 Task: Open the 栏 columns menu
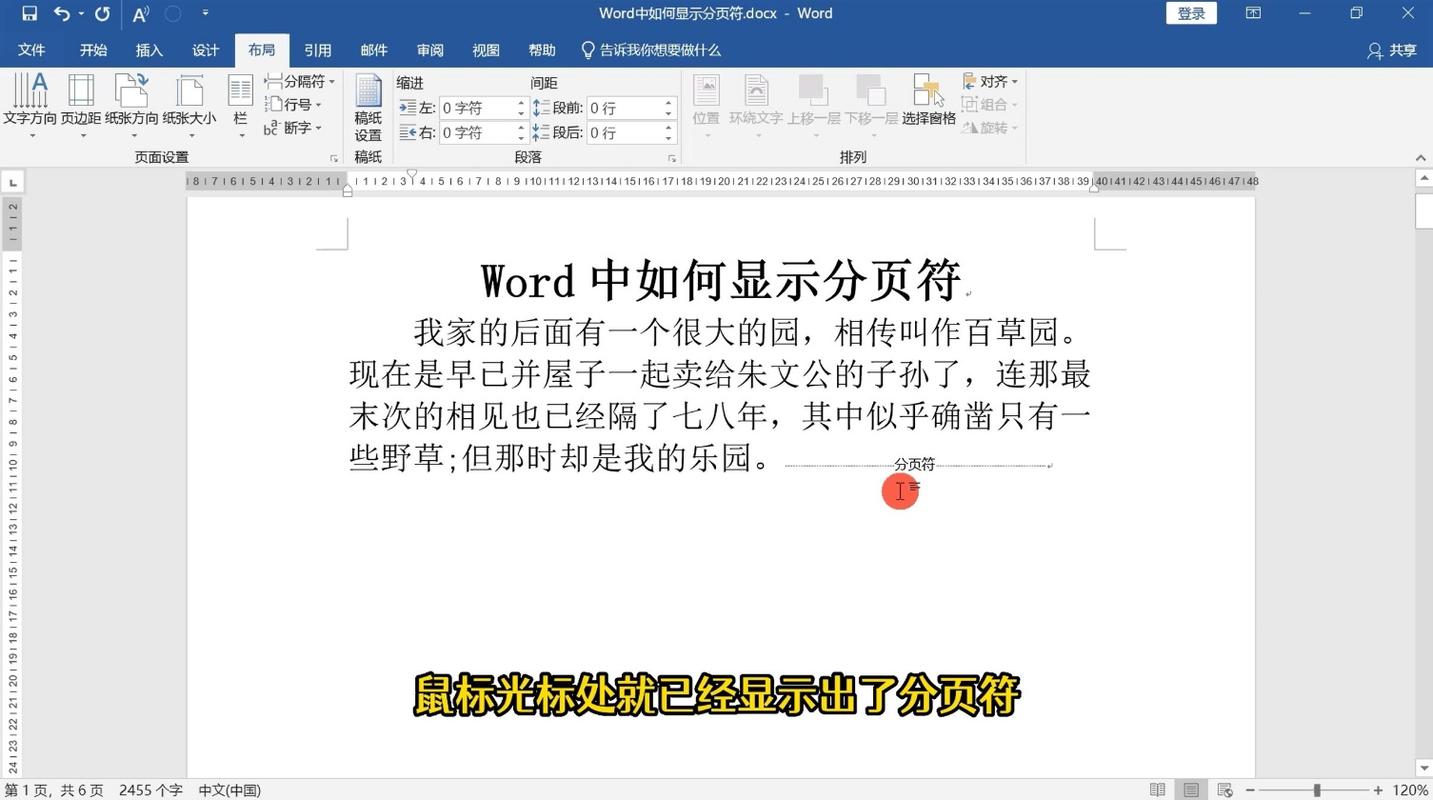240,105
